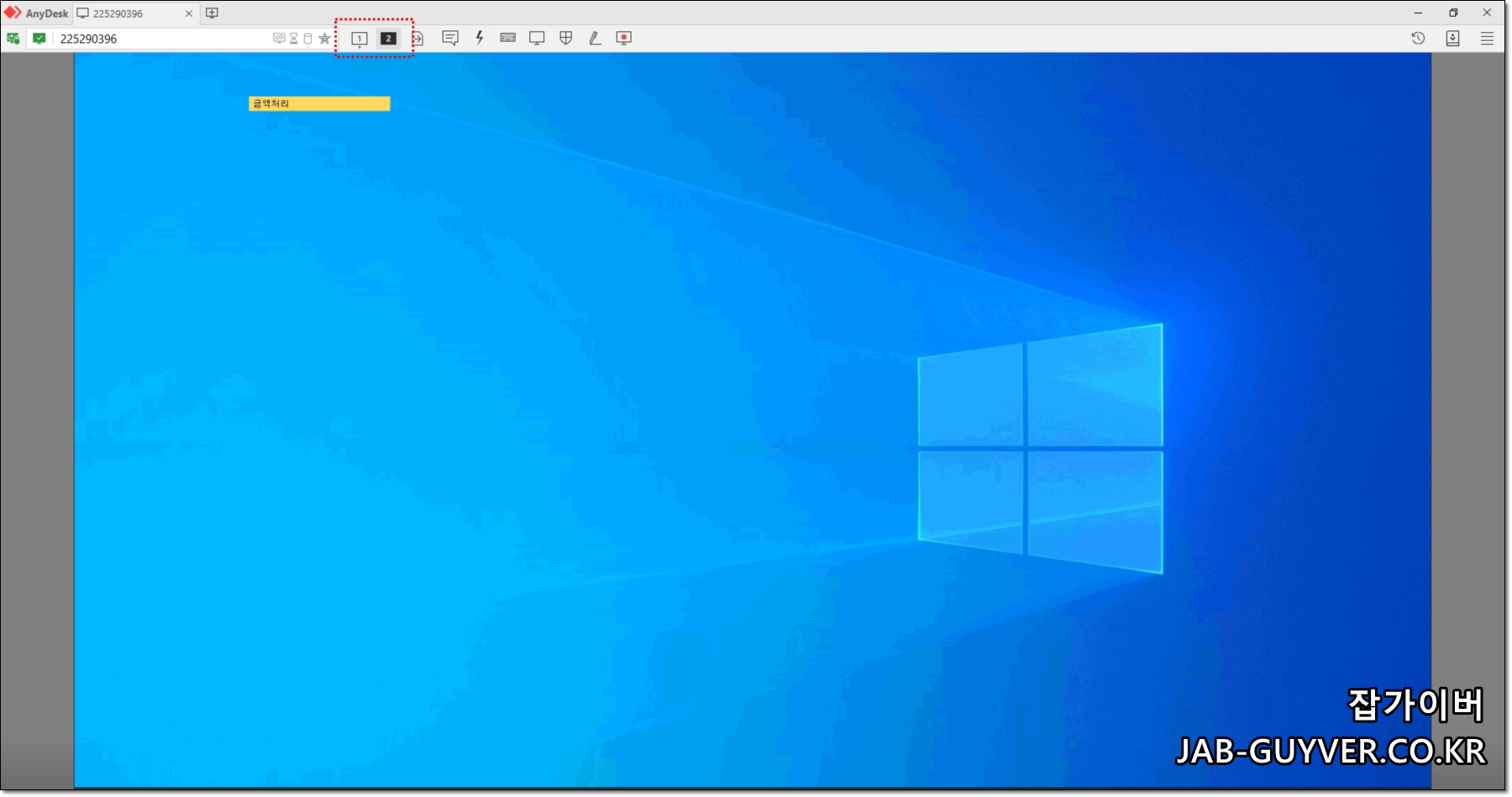
Task: Open the lightning bolt actions menu
Action: [480, 38]
